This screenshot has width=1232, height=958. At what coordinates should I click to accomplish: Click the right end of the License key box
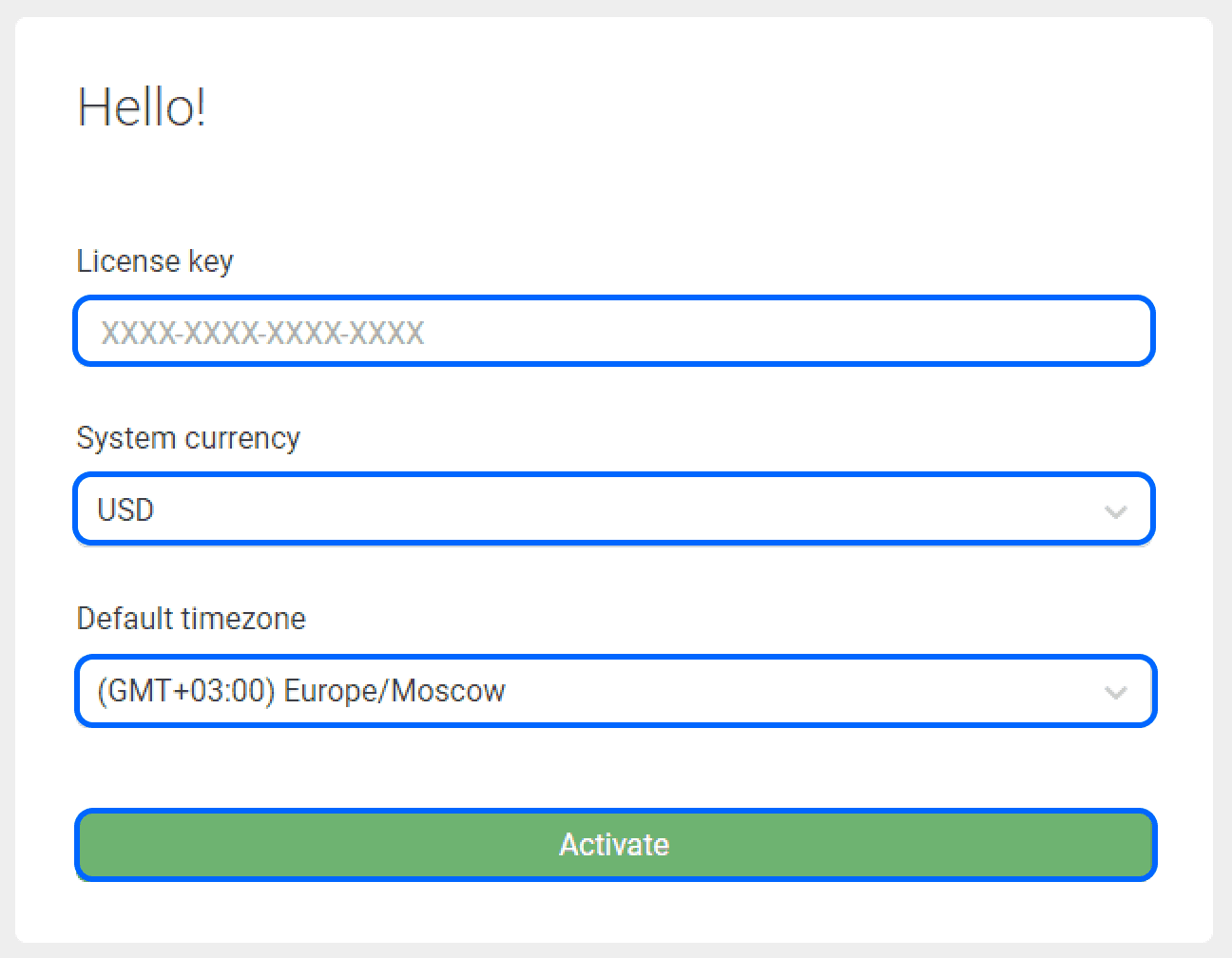point(1122,331)
